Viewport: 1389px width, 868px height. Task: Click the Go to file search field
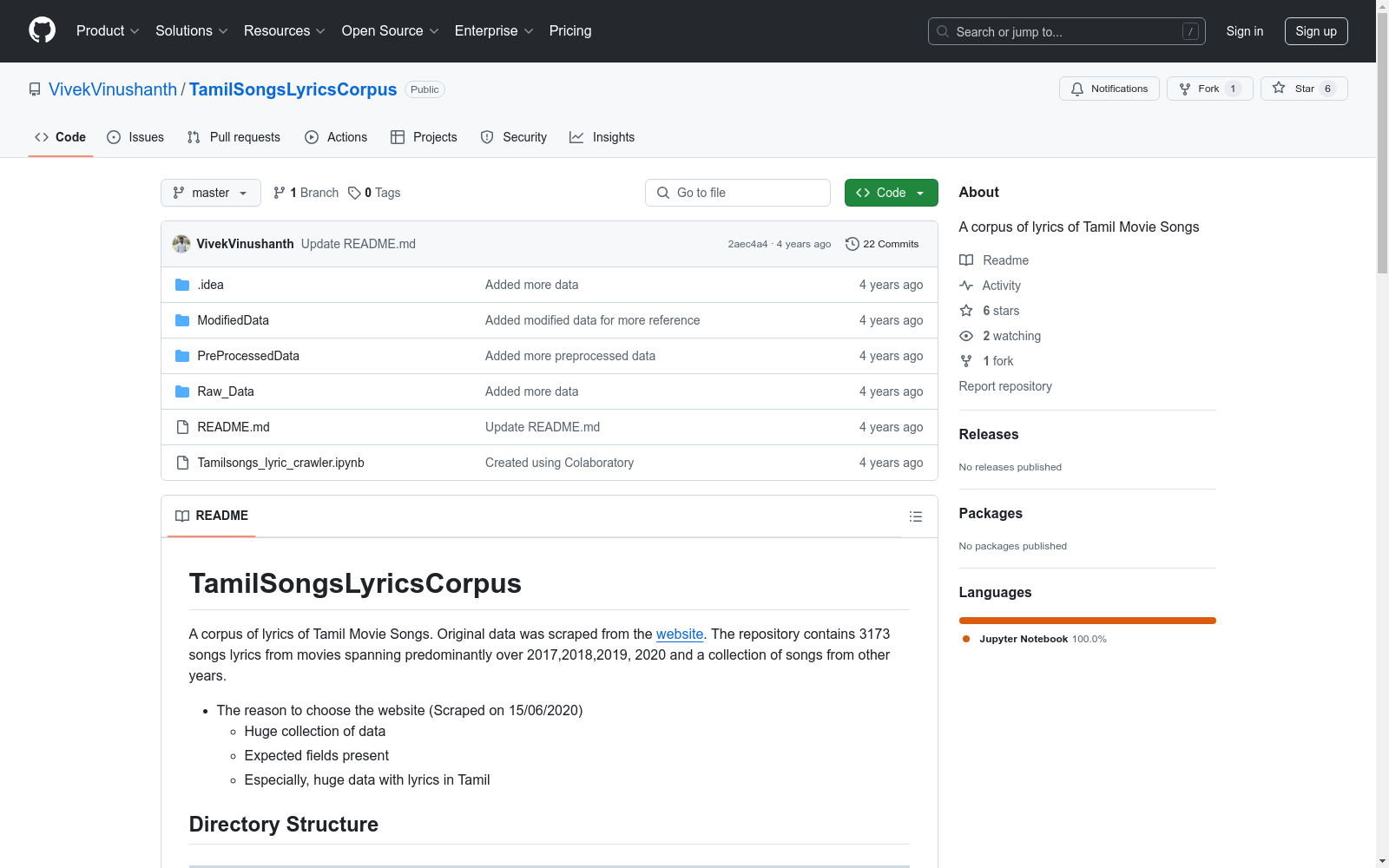[x=738, y=193]
